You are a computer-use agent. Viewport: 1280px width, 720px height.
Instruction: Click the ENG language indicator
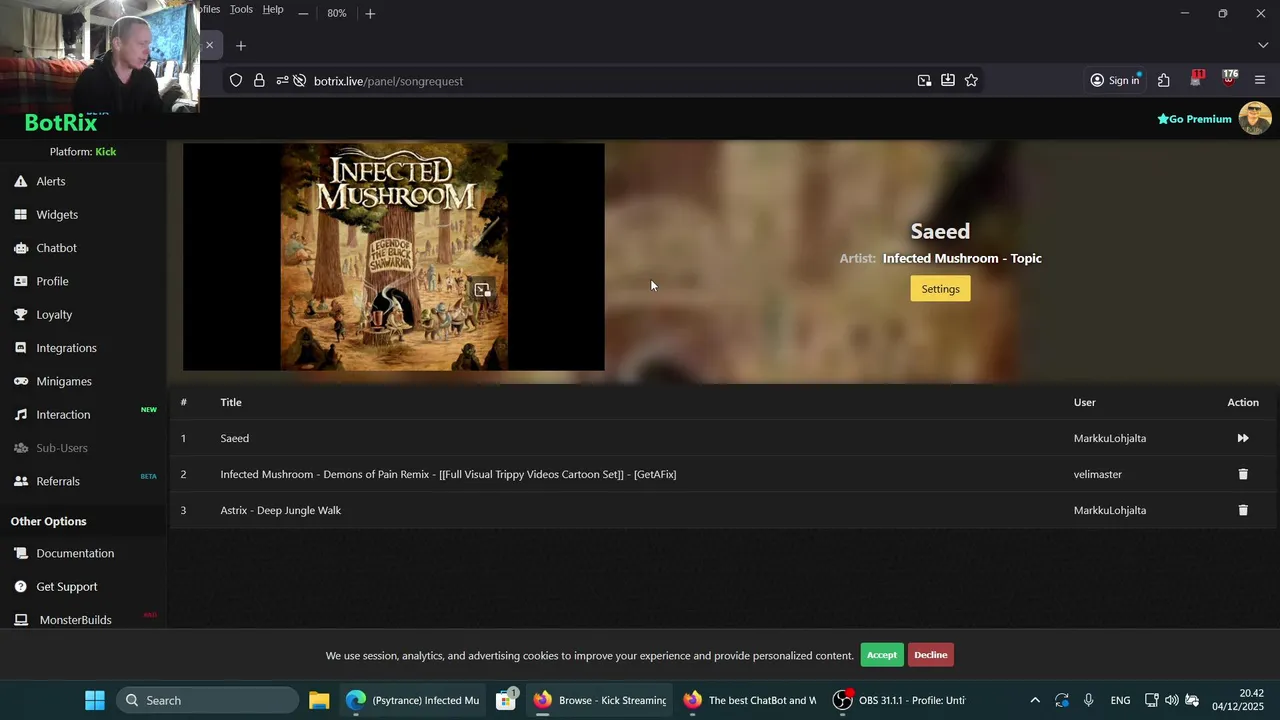pos(1120,700)
